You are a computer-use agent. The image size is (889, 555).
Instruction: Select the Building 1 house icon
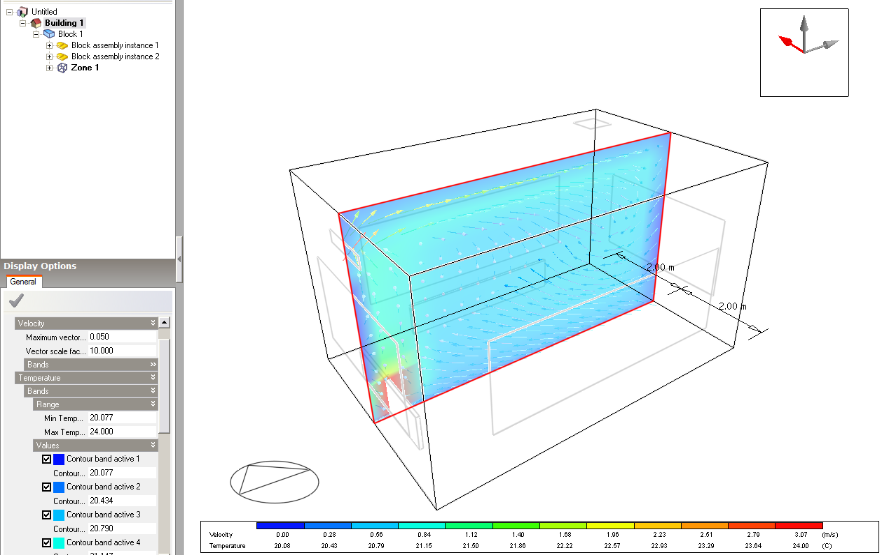[x=36, y=22]
